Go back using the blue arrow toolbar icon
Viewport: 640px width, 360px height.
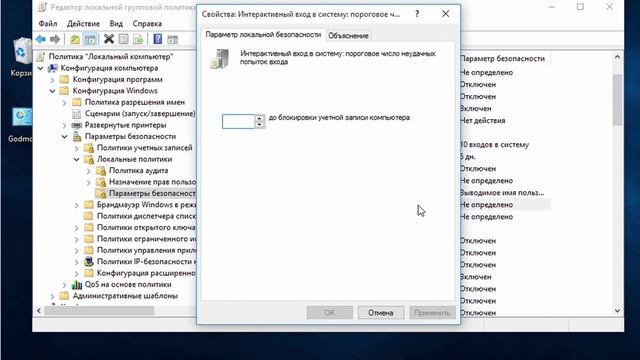[41, 39]
